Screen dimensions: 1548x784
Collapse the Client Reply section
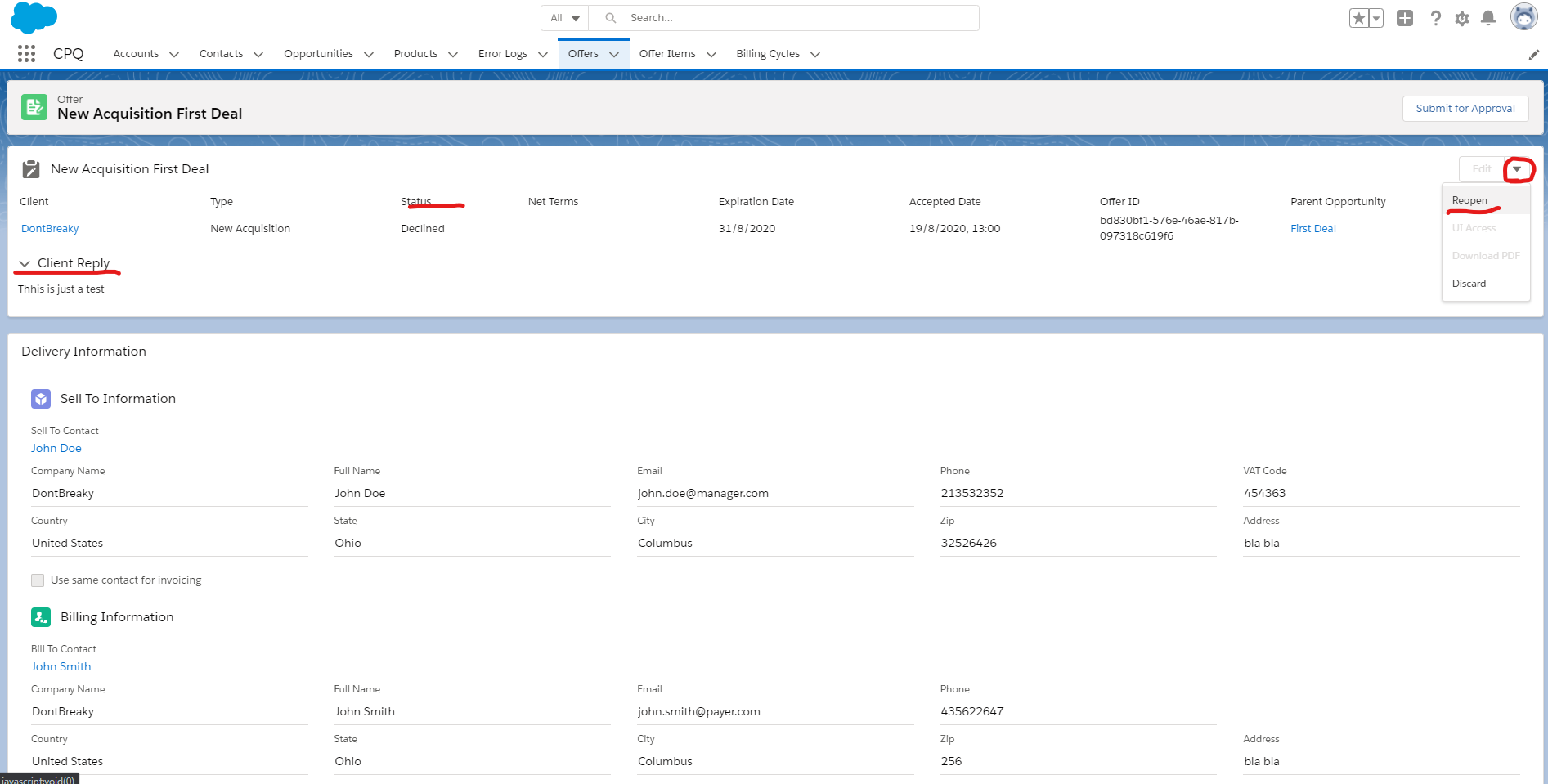point(25,263)
